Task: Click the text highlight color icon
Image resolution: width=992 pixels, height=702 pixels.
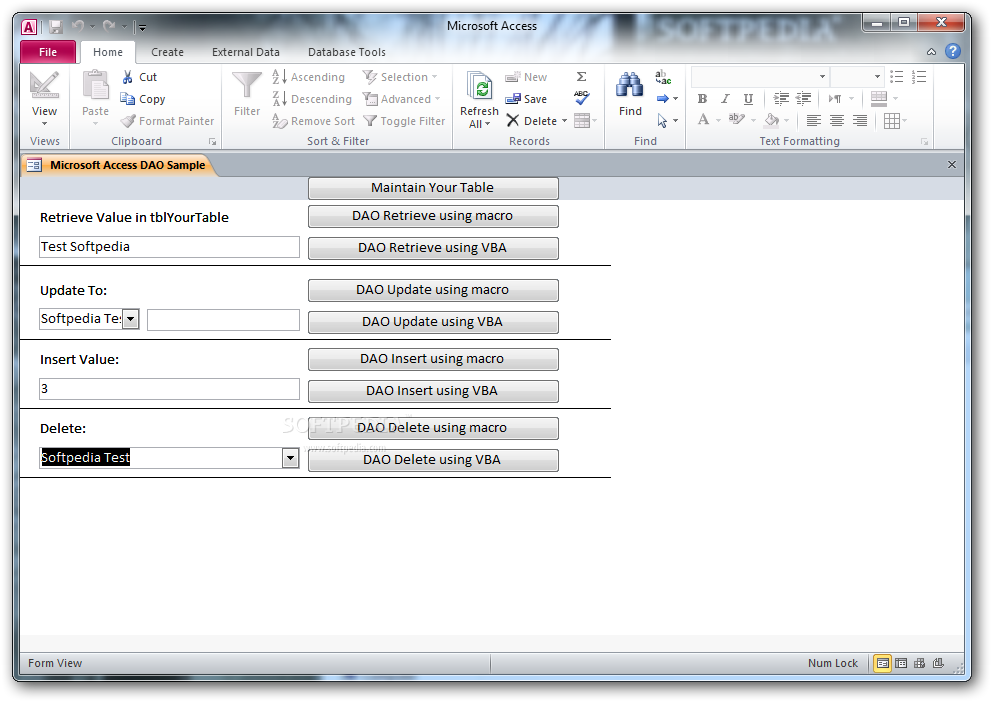Action: pos(736,119)
